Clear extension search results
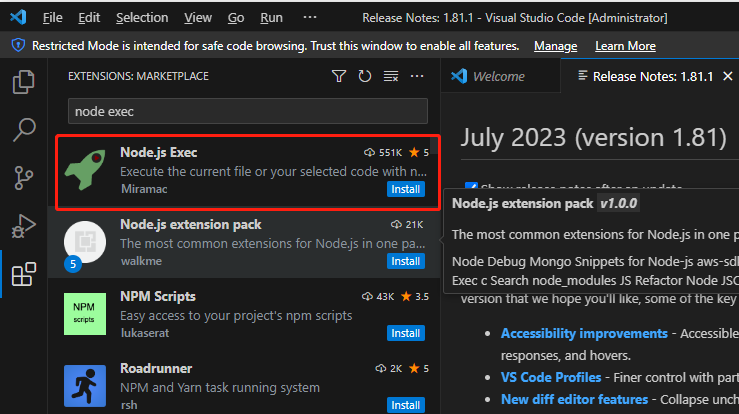 pos(391,76)
